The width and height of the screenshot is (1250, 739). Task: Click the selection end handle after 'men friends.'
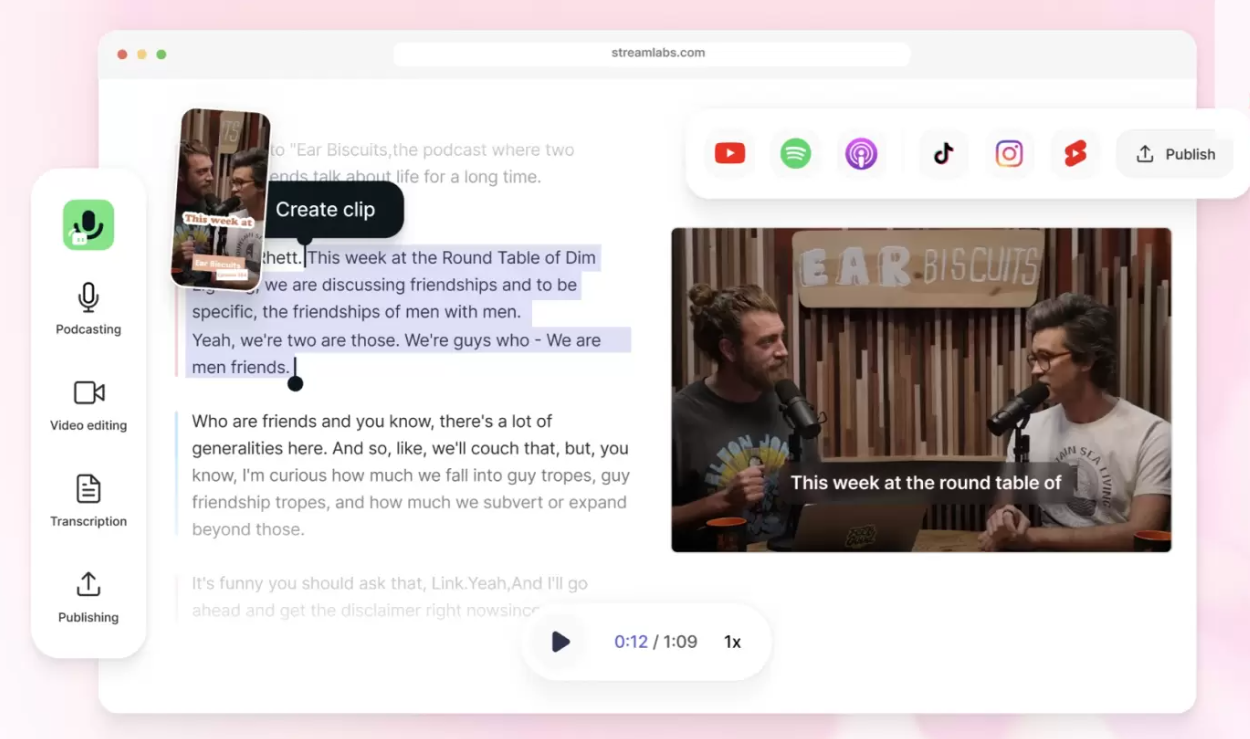click(295, 382)
